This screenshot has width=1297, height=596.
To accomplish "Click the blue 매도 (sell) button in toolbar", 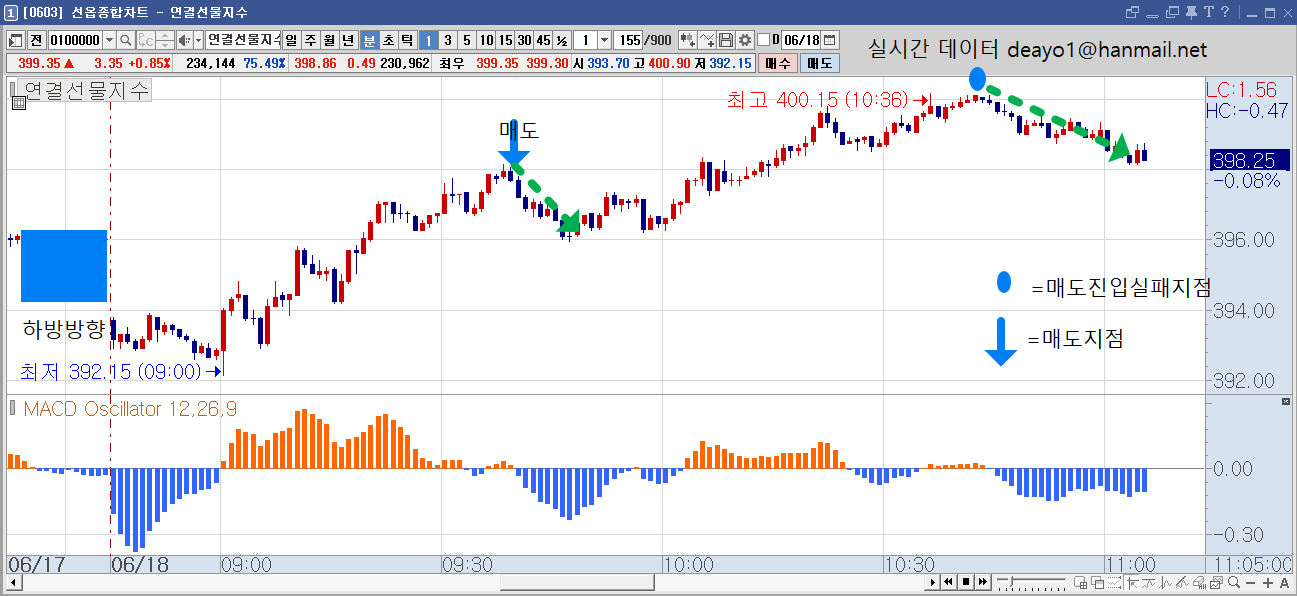I will [x=820, y=63].
